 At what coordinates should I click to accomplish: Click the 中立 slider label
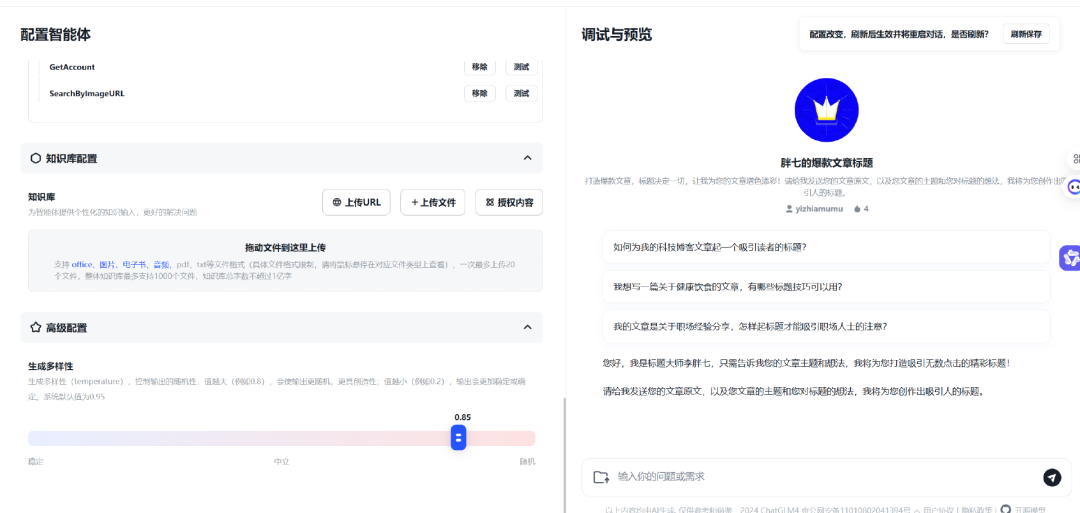(282, 461)
